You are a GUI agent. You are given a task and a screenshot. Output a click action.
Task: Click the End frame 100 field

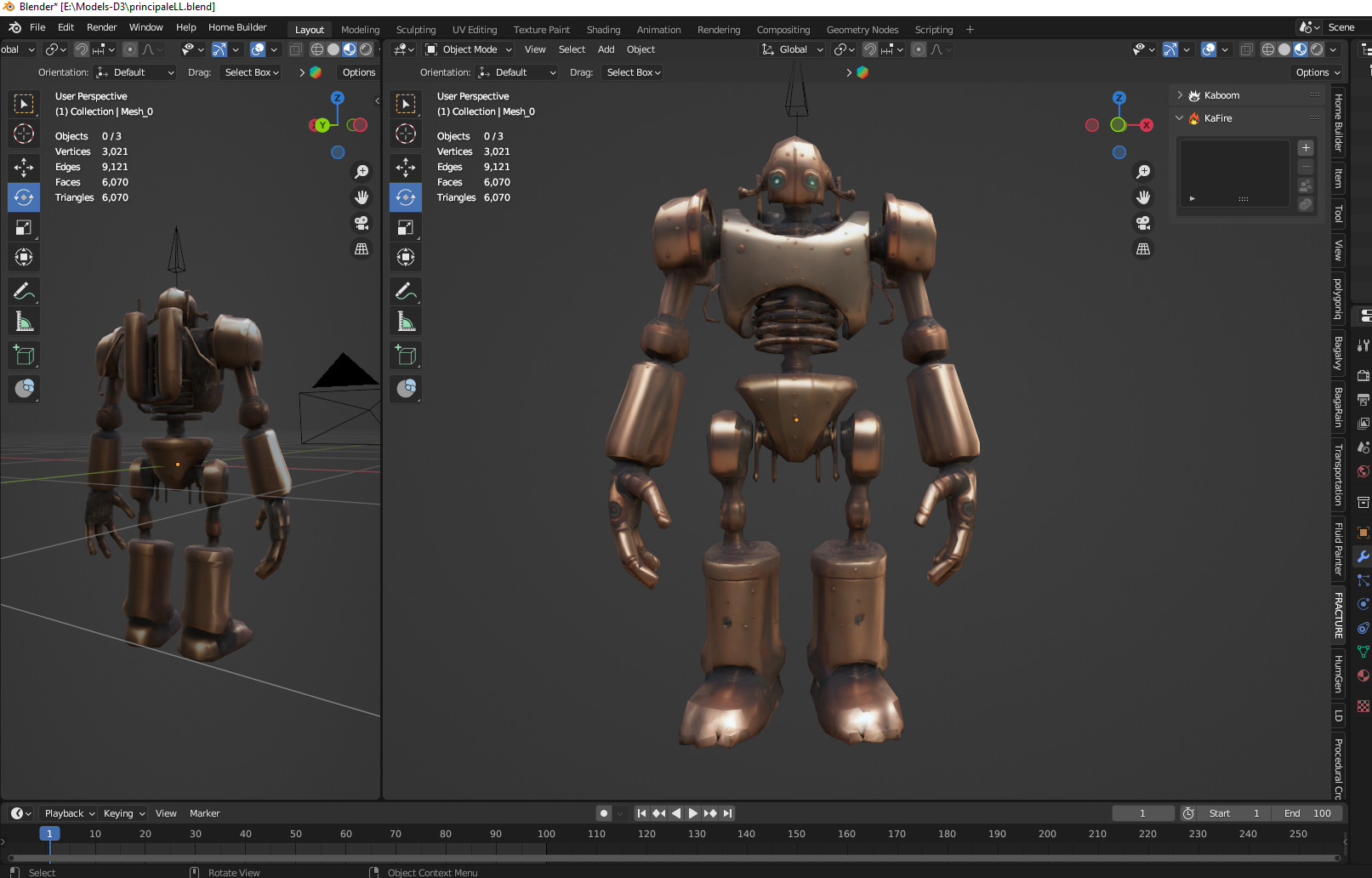click(1307, 813)
